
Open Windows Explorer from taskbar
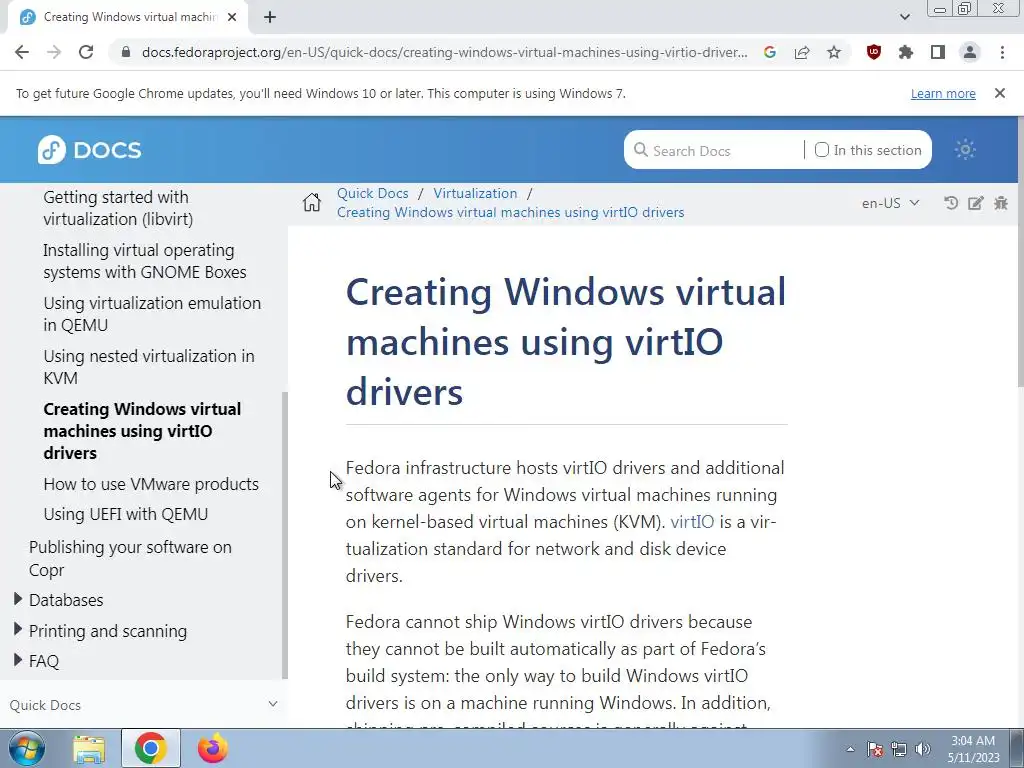[89, 748]
